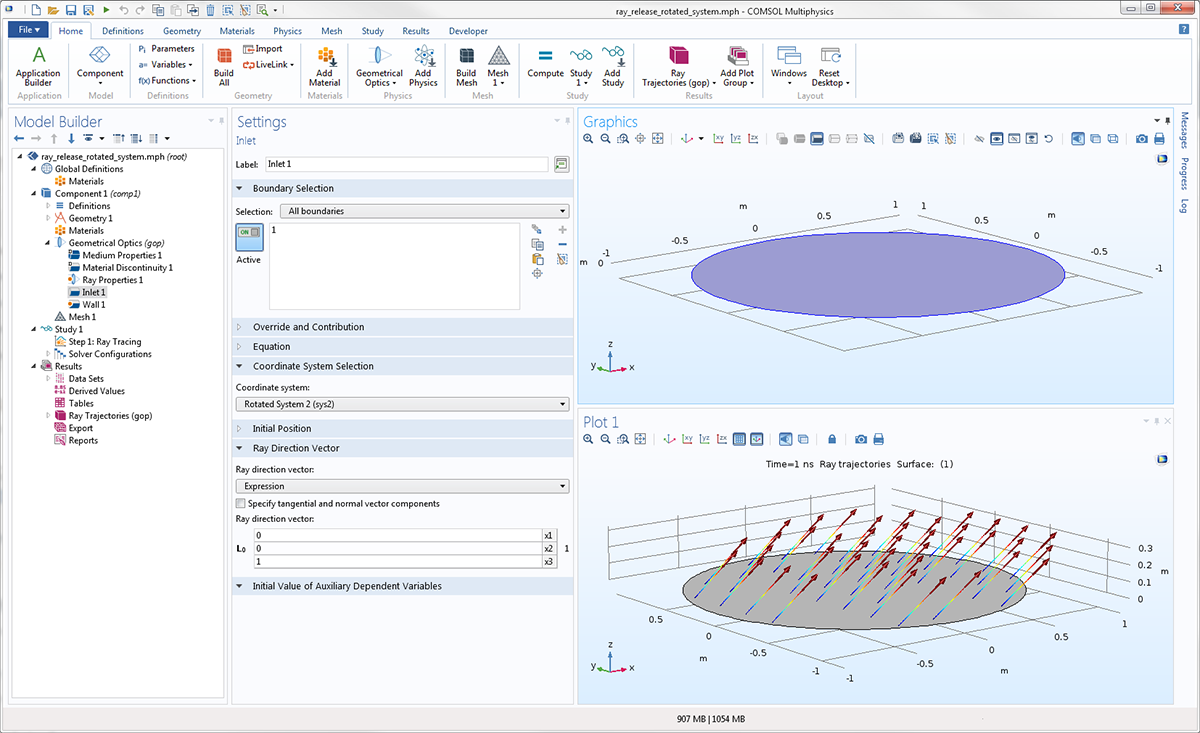Screen dimensions: 1200x733
Task: Expand the Override and Contribution section
Action: [308, 327]
